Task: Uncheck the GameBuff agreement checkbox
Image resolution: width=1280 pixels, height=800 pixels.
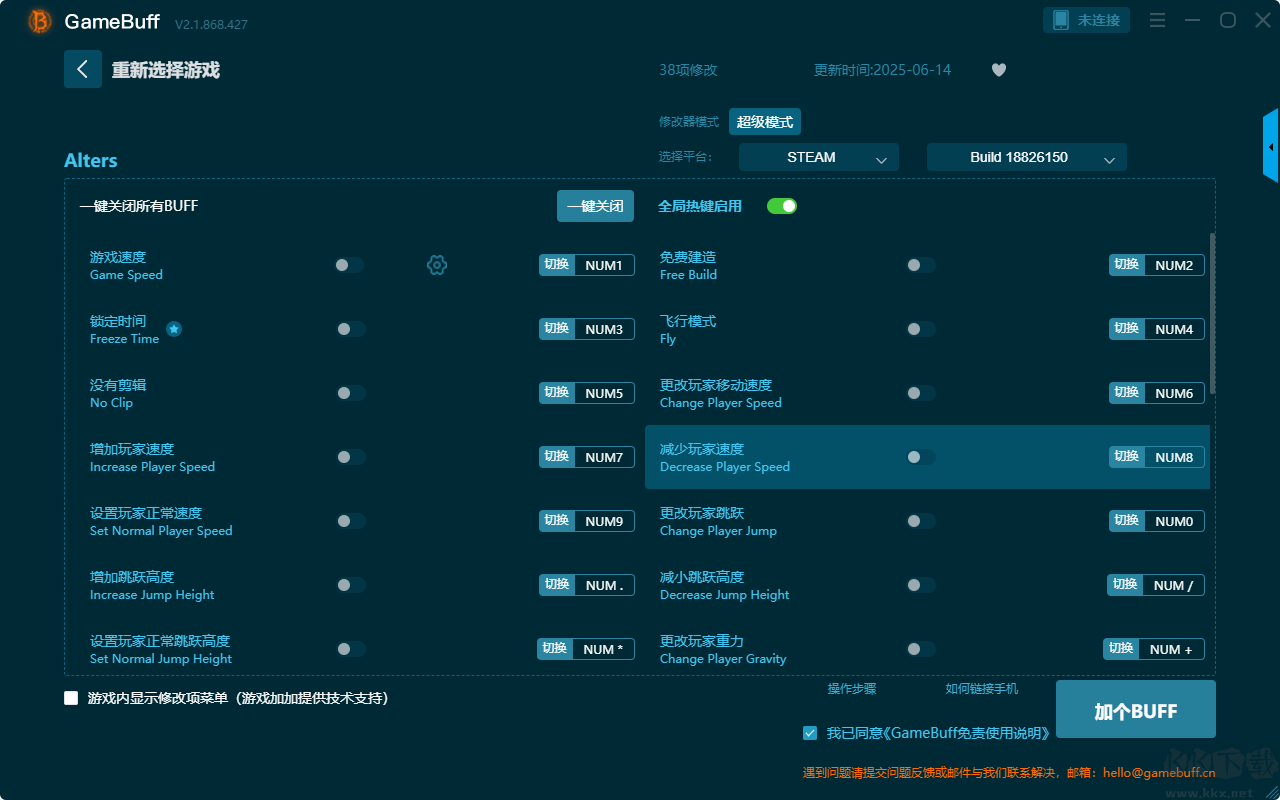Action: pyautogui.click(x=810, y=733)
